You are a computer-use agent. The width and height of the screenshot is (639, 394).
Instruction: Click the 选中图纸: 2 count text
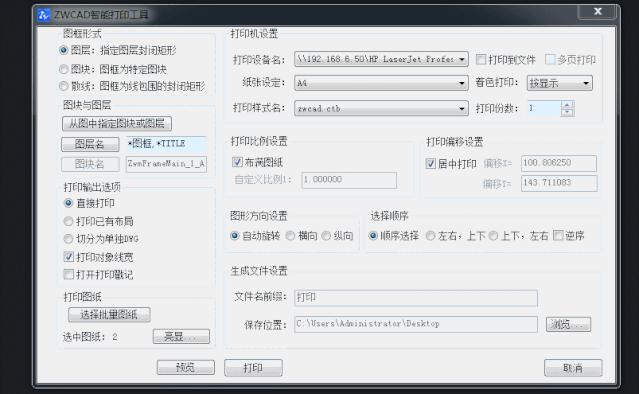90,337
